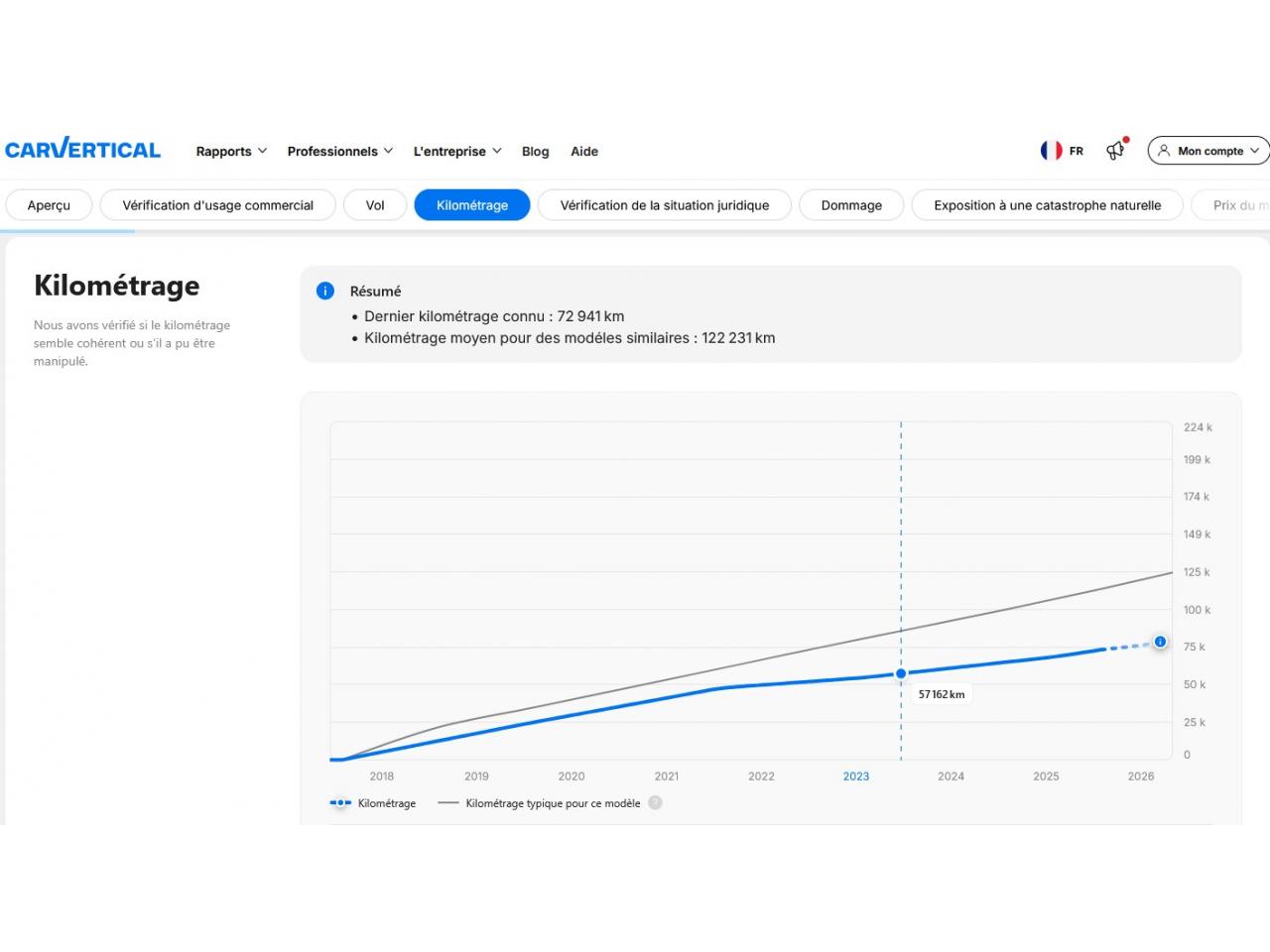Open the Aide help link
Screen dimensions: 1270x952
point(584,151)
